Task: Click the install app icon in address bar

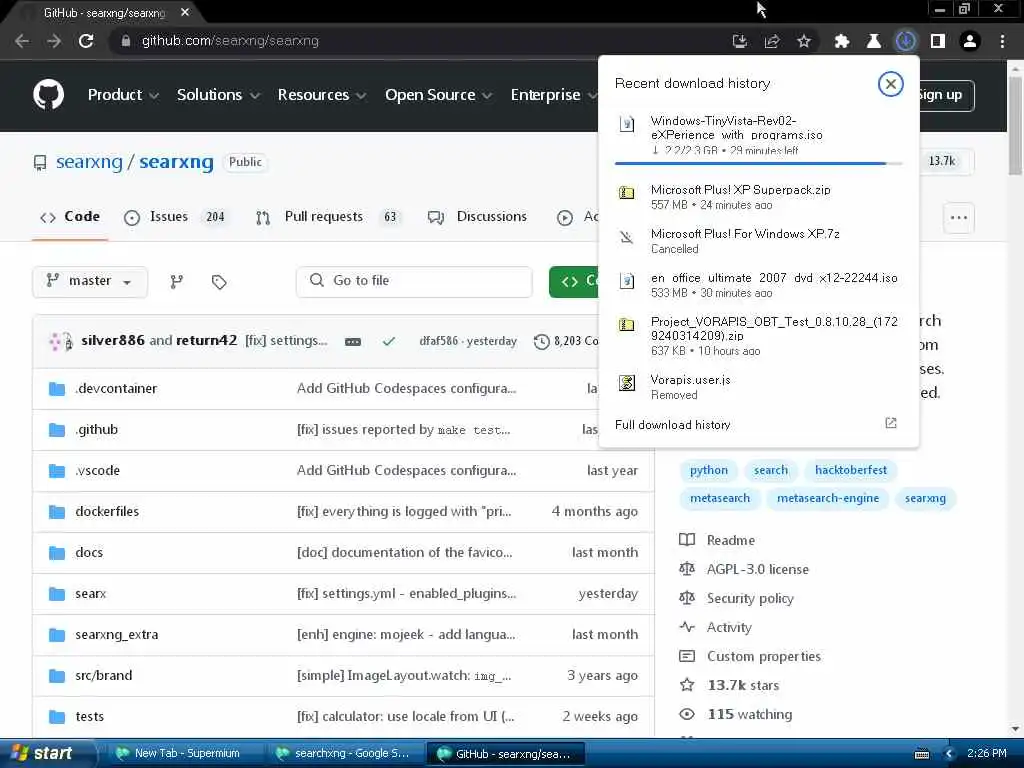Action: click(x=739, y=41)
